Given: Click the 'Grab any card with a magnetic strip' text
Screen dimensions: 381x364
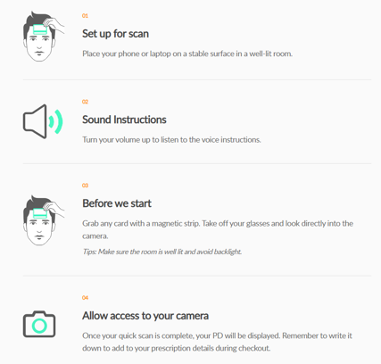Looking at the screenshot, I should tap(141, 223).
